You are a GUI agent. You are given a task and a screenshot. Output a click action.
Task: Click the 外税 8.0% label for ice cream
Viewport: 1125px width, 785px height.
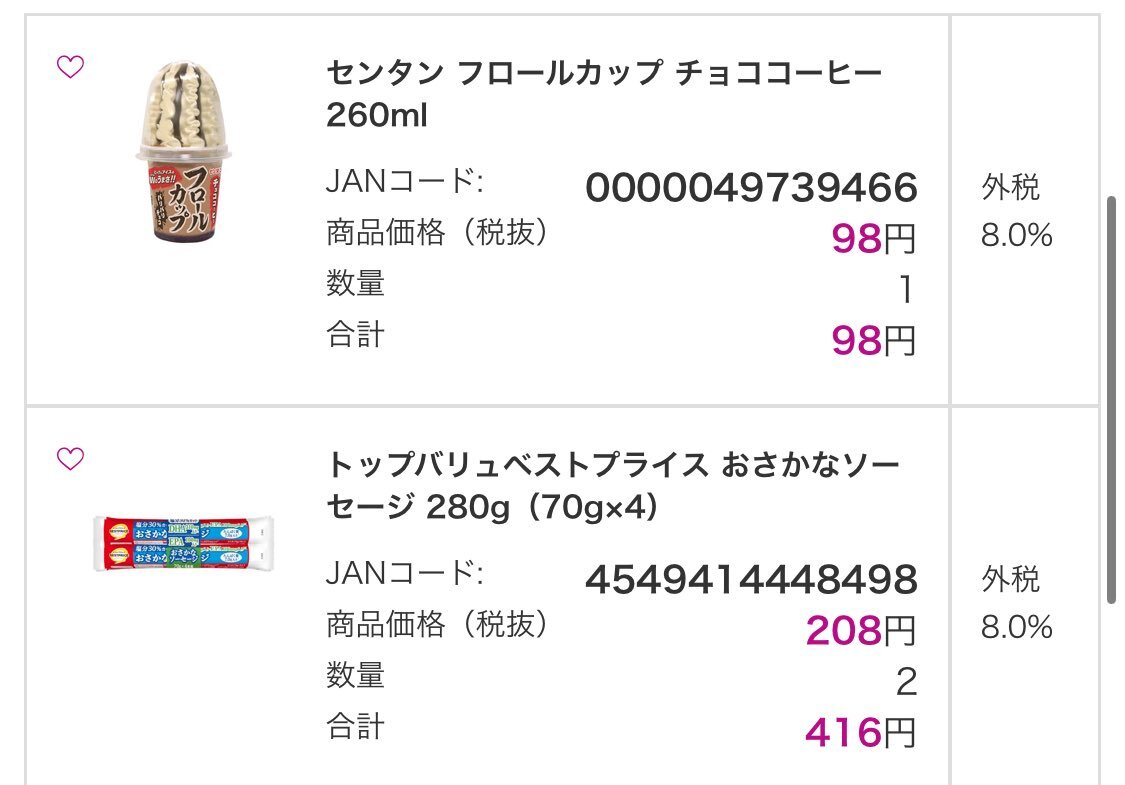pos(1017,212)
